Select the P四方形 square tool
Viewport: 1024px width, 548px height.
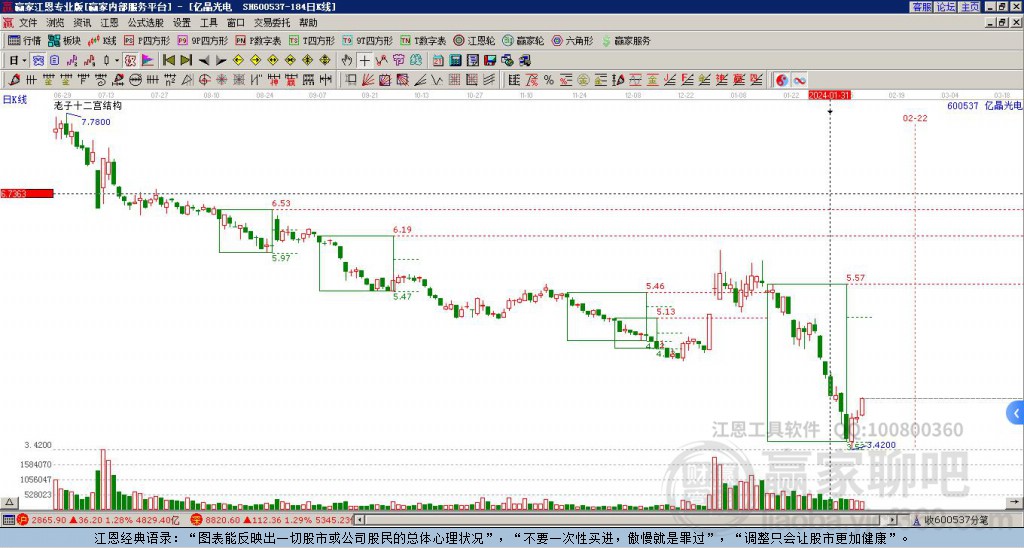coord(147,40)
